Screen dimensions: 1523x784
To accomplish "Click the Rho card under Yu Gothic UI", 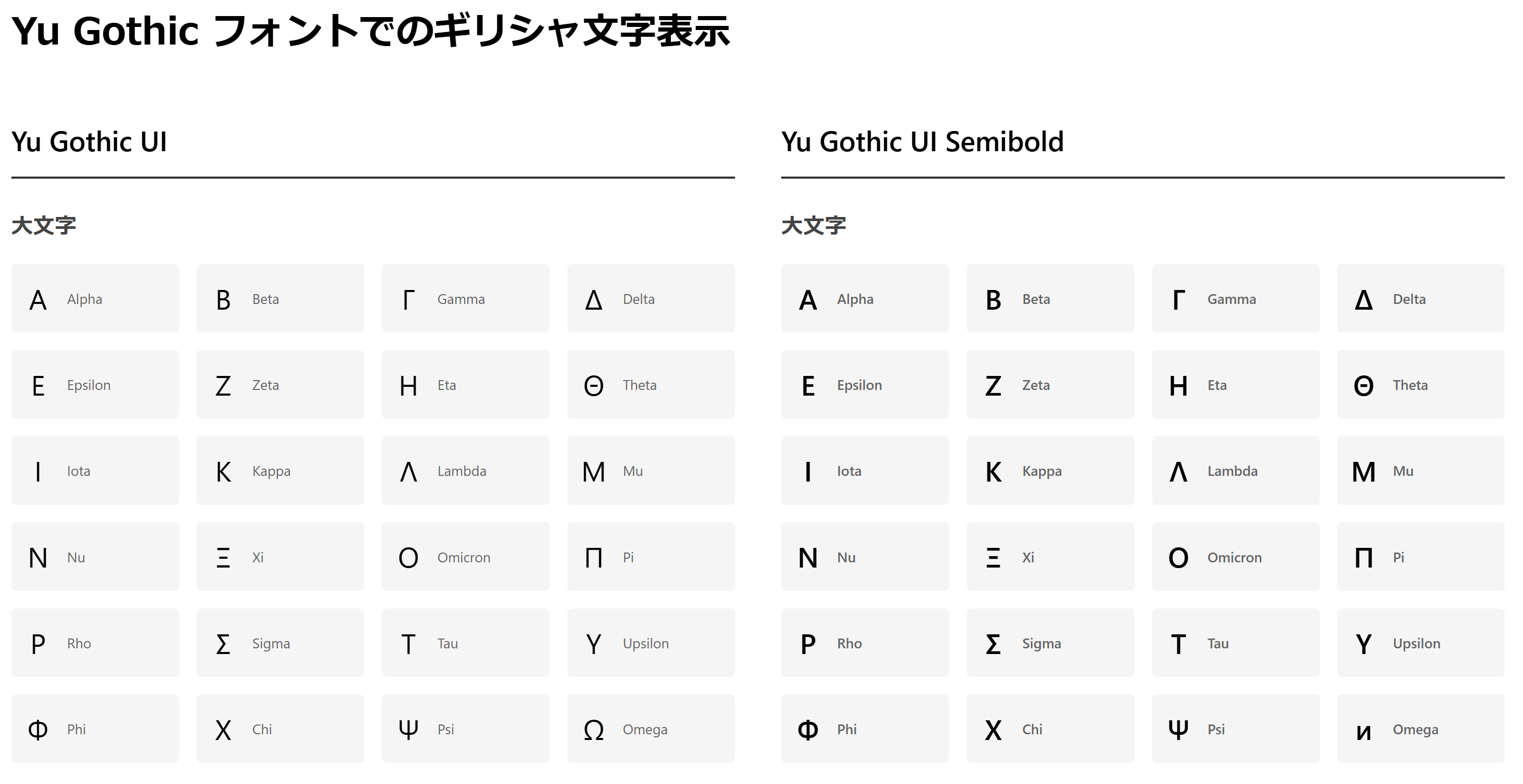I will click(95, 643).
